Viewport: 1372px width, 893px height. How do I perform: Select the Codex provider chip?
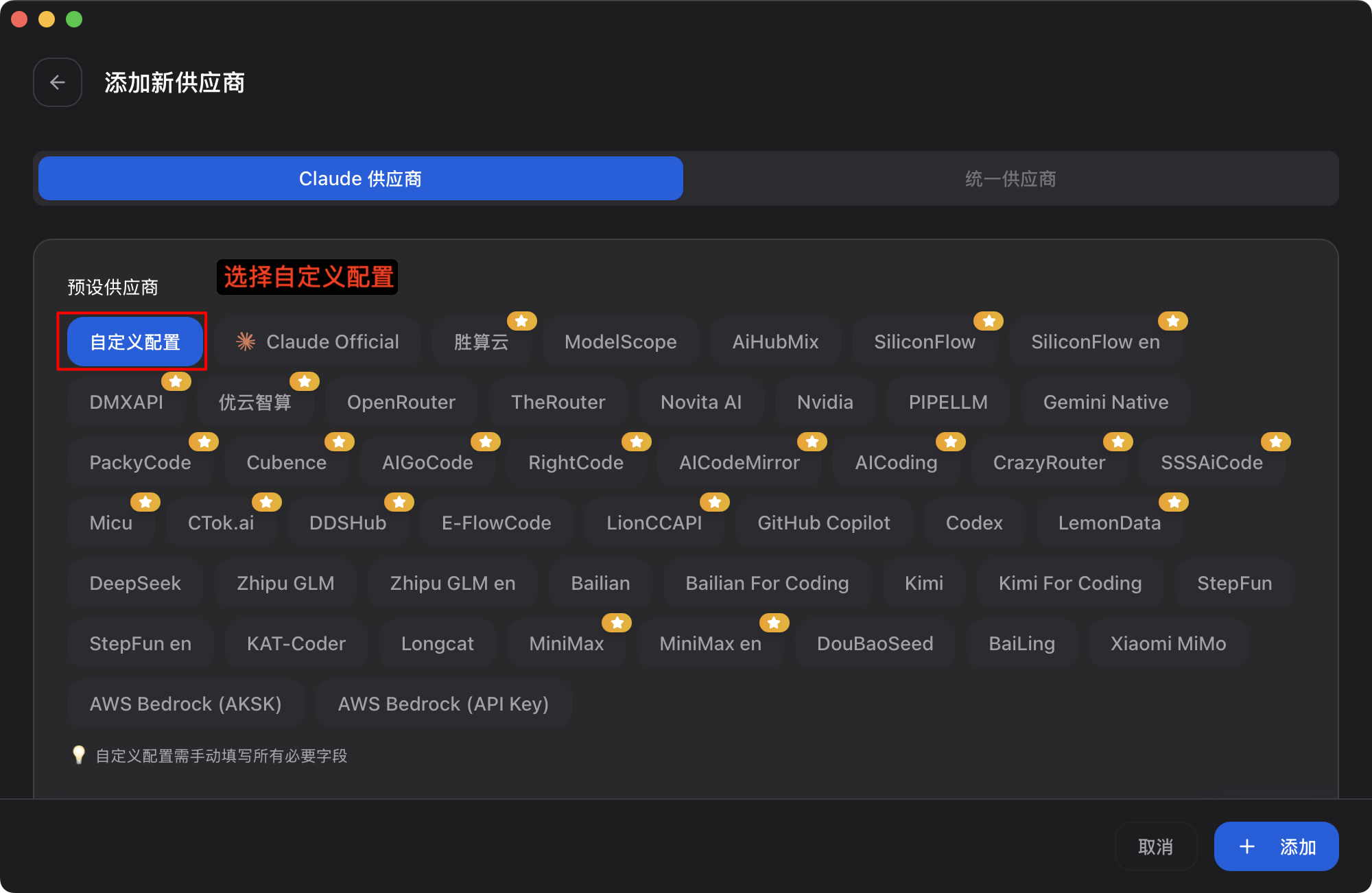pos(974,523)
